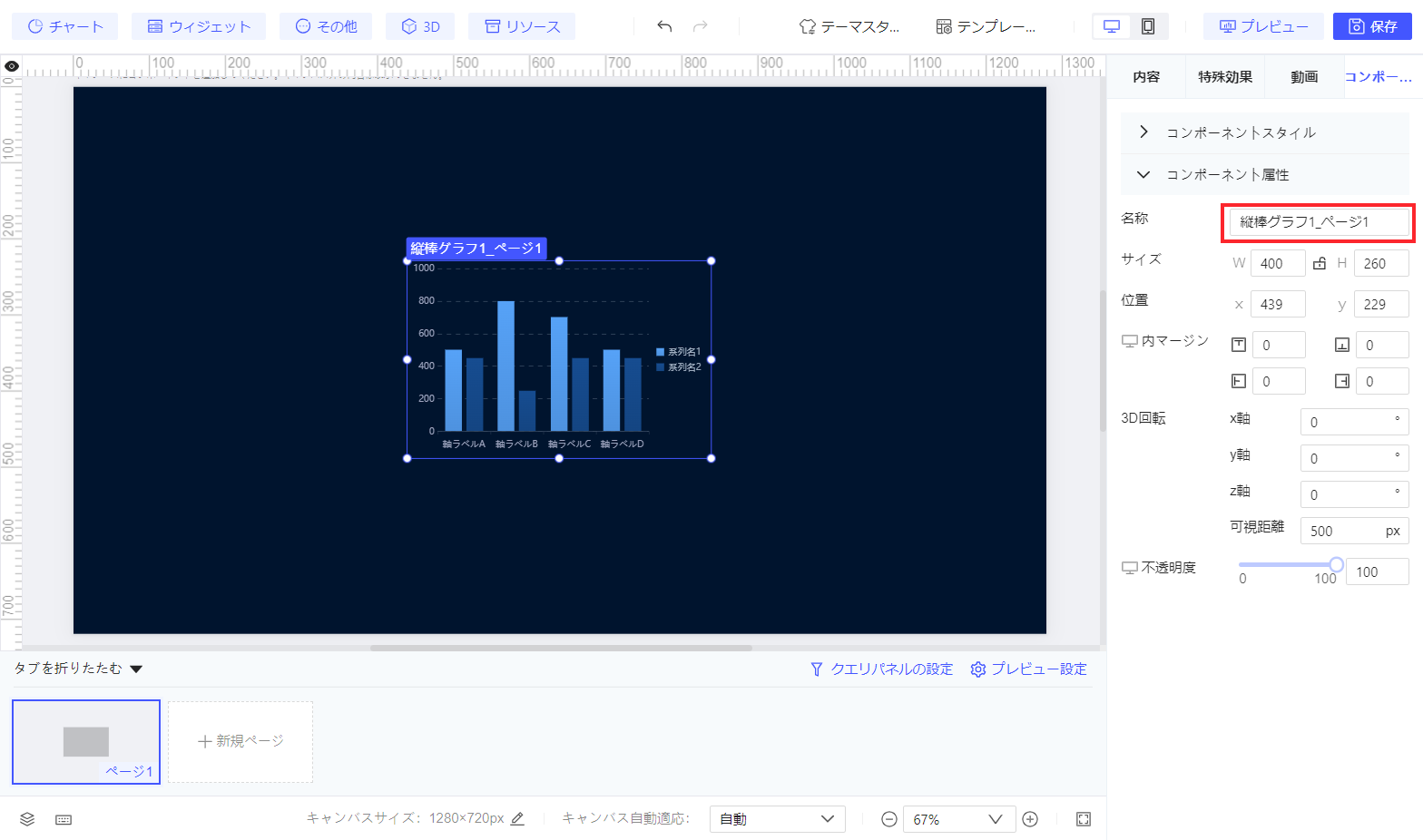This screenshot has height=840, width=1423.
Task: Open プレビュー設定 link
Action: pyautogui.click(x=1028, y=669)
